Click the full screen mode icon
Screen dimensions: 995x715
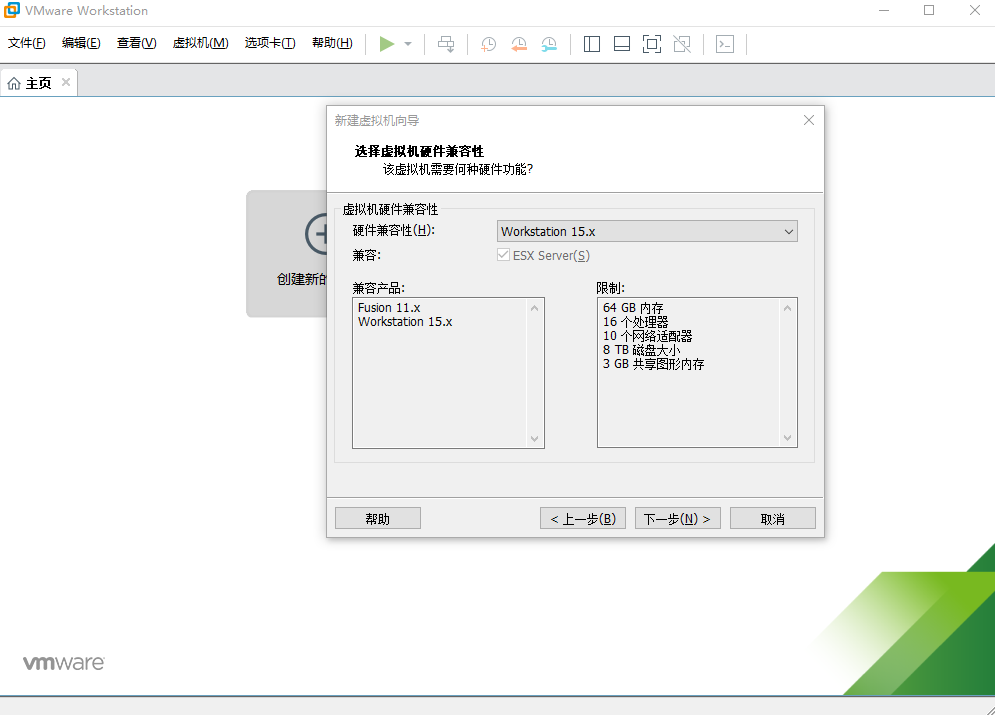click(652, 44)
